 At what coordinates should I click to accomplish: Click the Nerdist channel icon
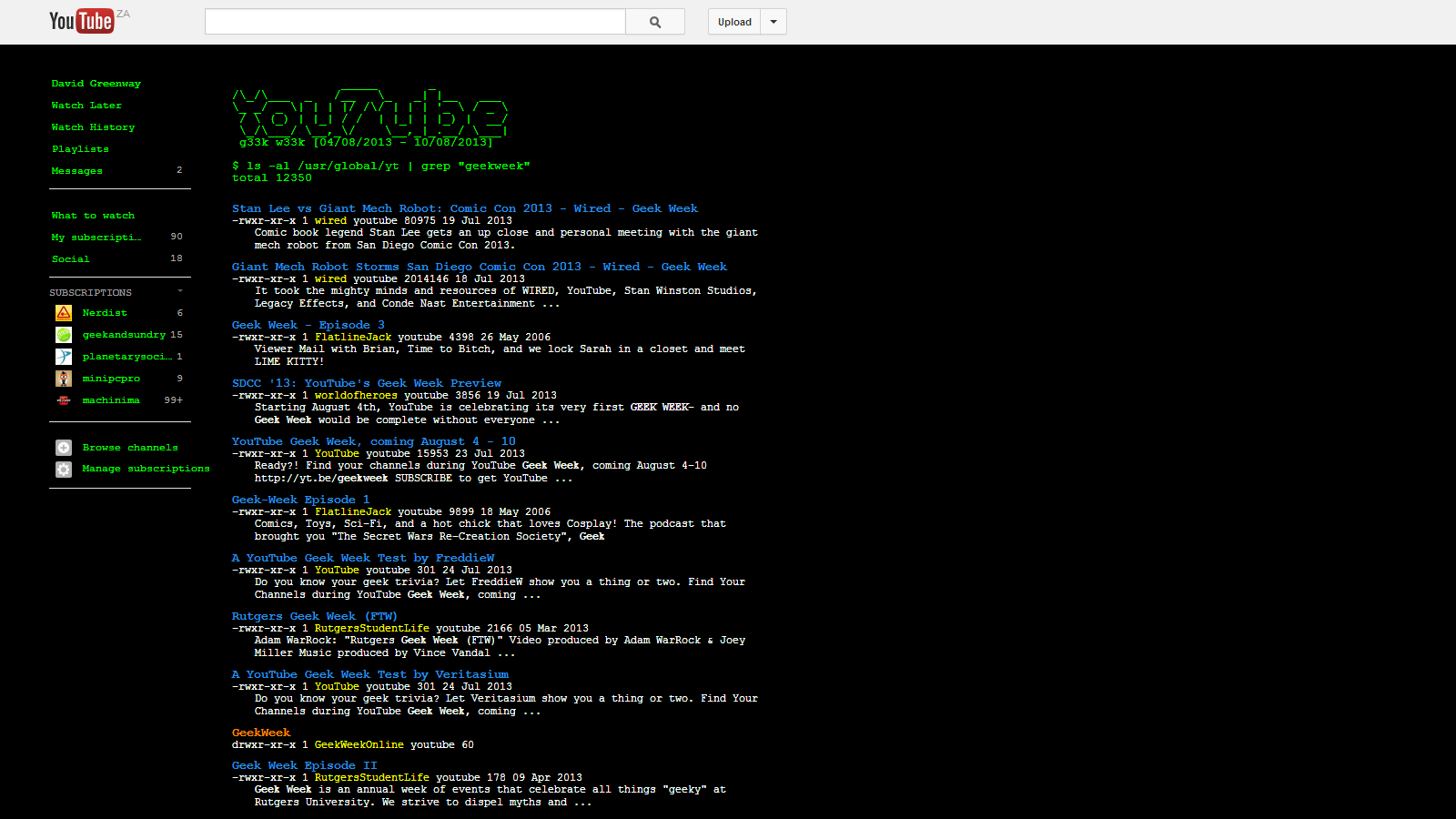64,313
